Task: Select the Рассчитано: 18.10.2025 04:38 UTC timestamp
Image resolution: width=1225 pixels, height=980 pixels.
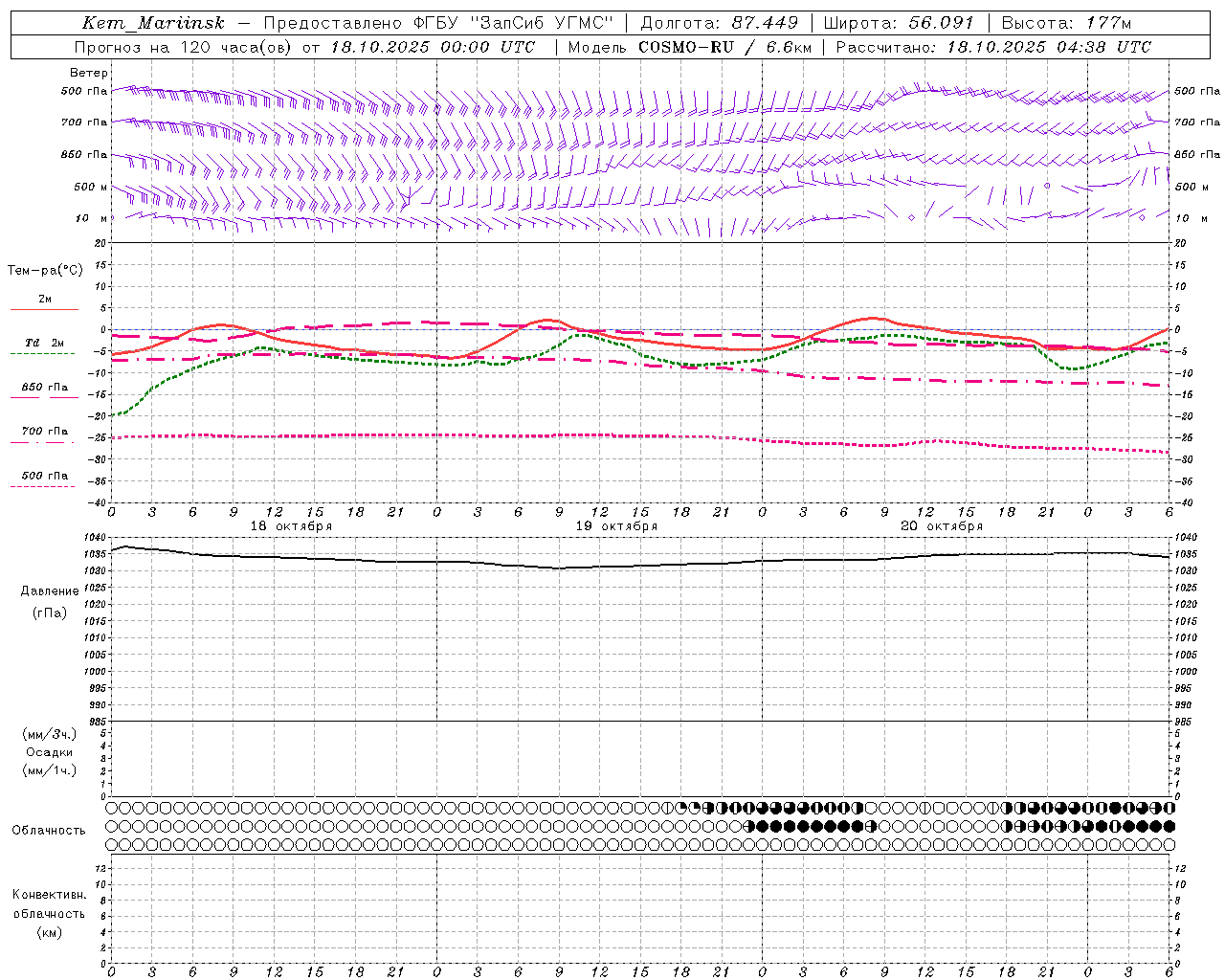Action: 993,47
